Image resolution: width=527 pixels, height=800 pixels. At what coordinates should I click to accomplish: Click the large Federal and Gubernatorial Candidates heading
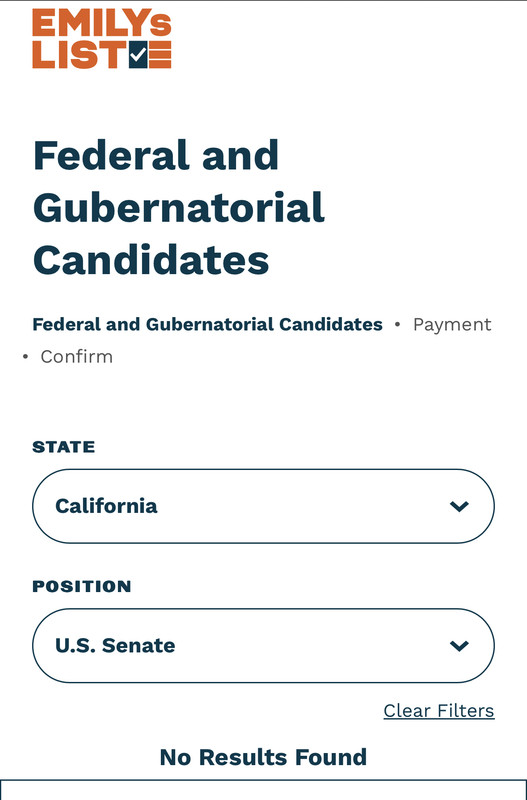pos(179,208)
